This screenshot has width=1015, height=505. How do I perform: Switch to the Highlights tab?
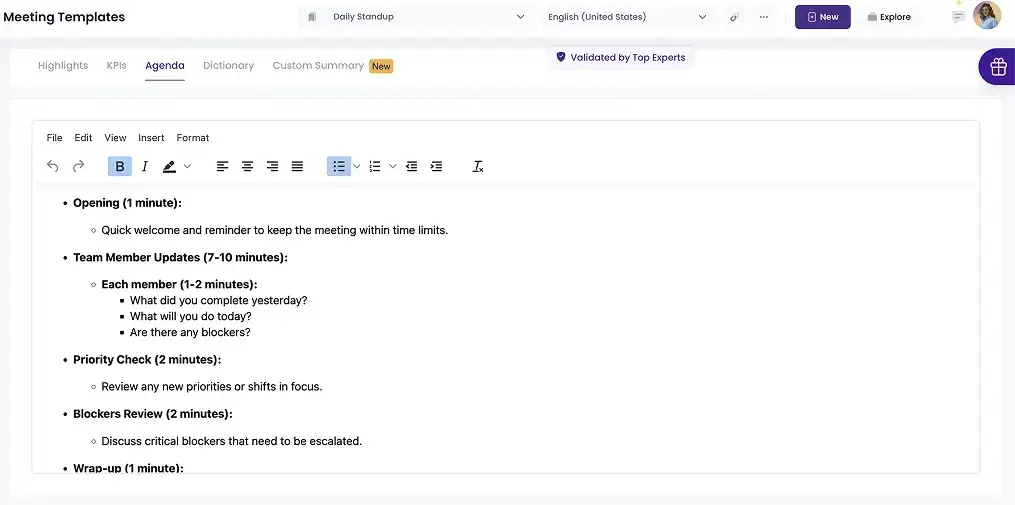coord(63,66)
